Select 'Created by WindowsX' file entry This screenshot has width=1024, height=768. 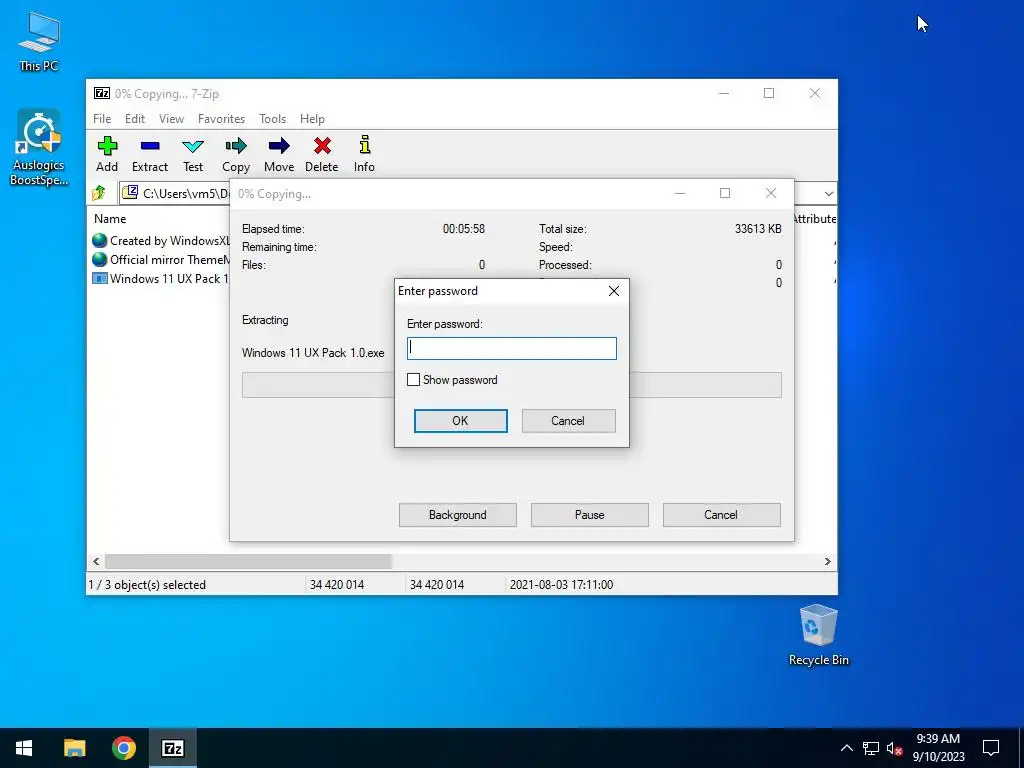coord(161,240)
